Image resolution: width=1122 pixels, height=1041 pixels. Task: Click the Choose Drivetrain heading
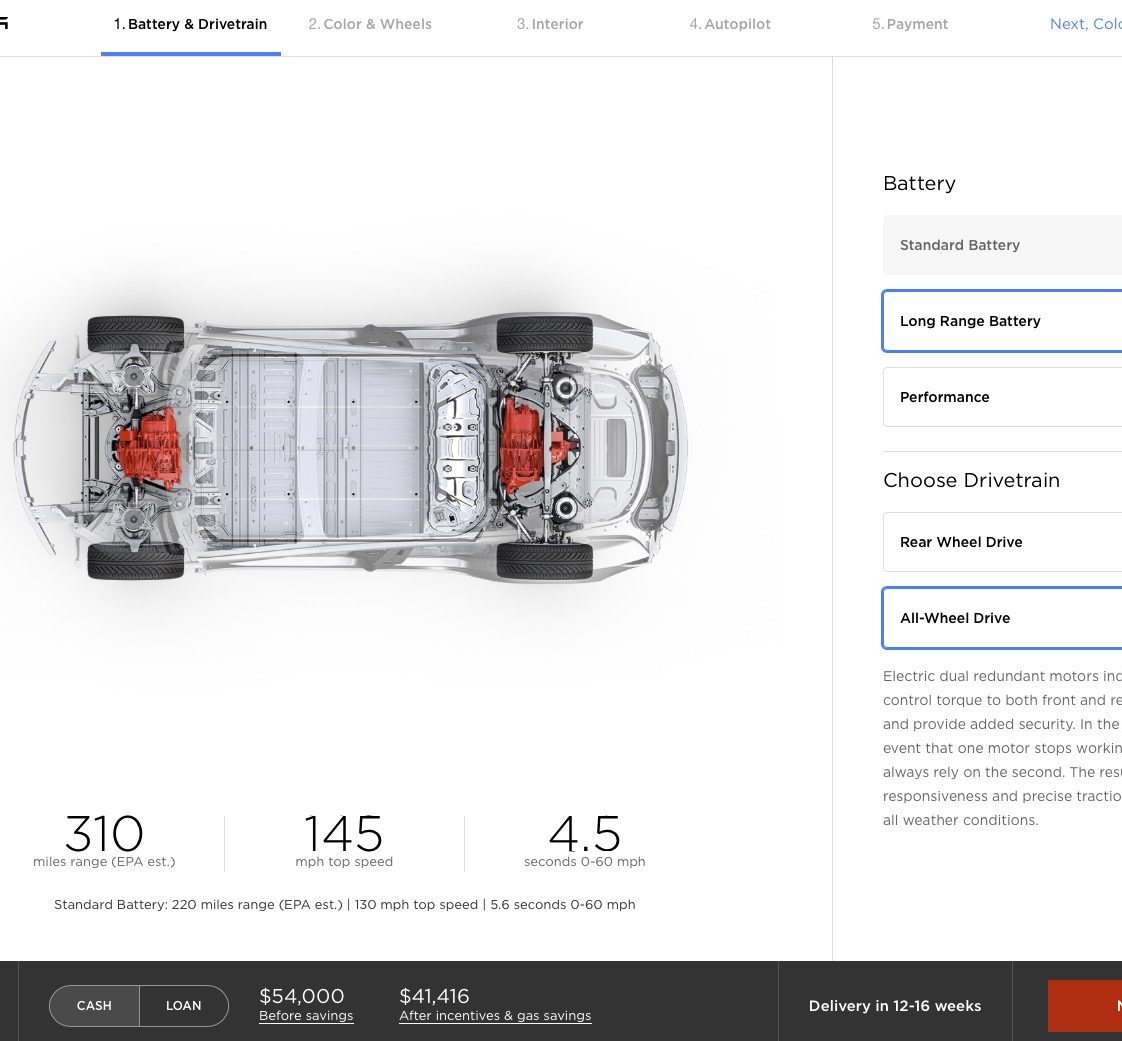click(972, 480)
